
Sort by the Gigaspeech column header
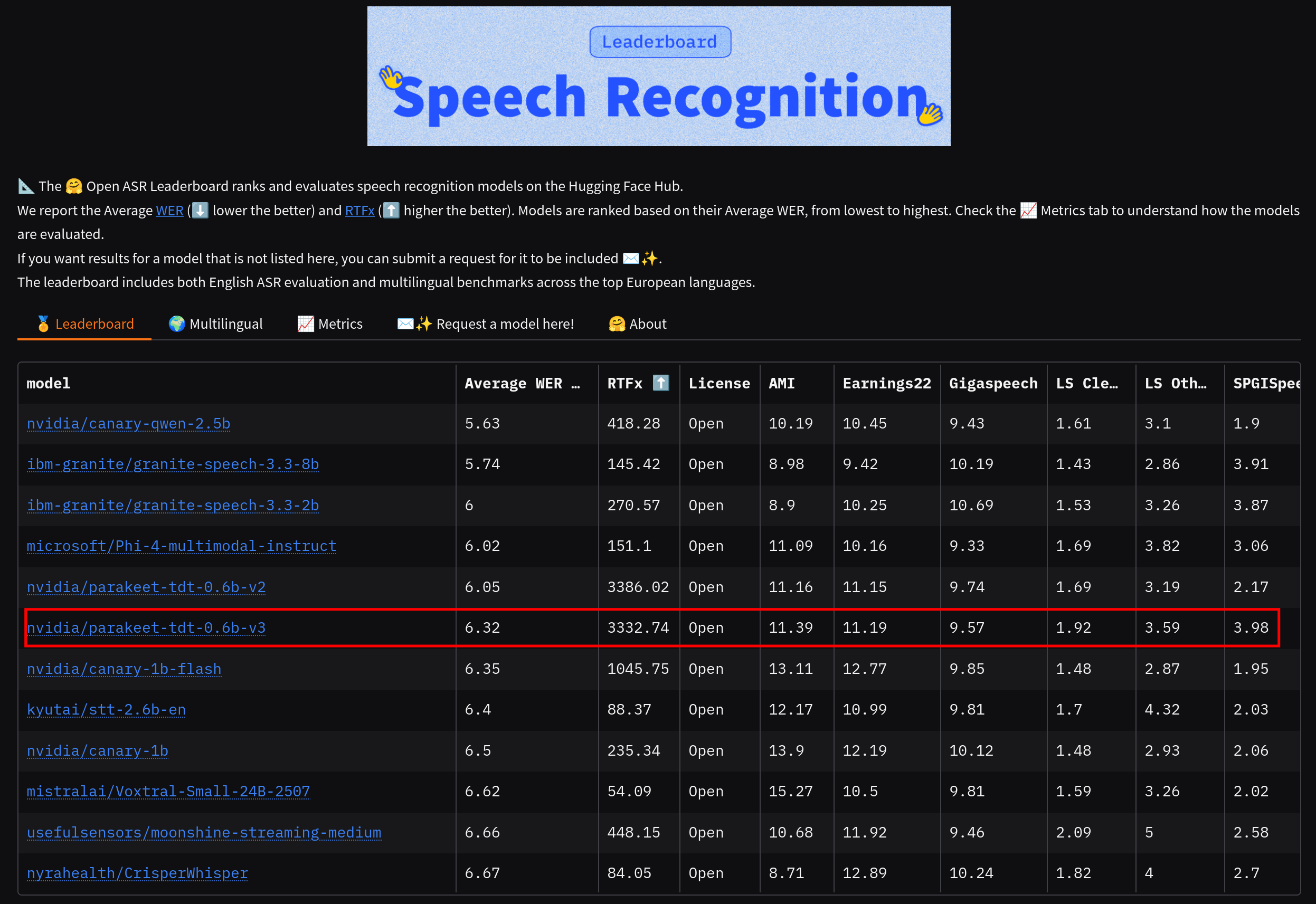click(993, 384)
